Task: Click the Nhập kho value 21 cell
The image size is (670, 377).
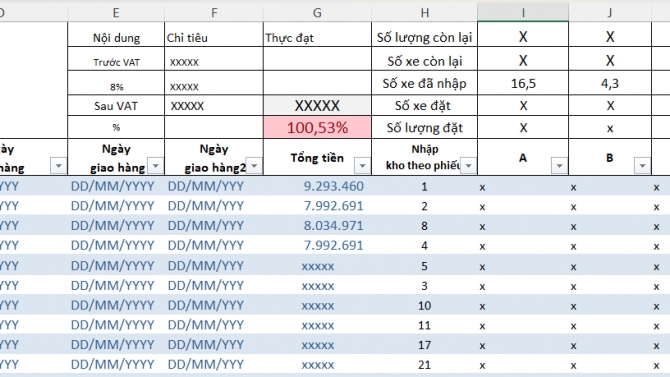Action: pyautogui.click(x=424, y=365)
